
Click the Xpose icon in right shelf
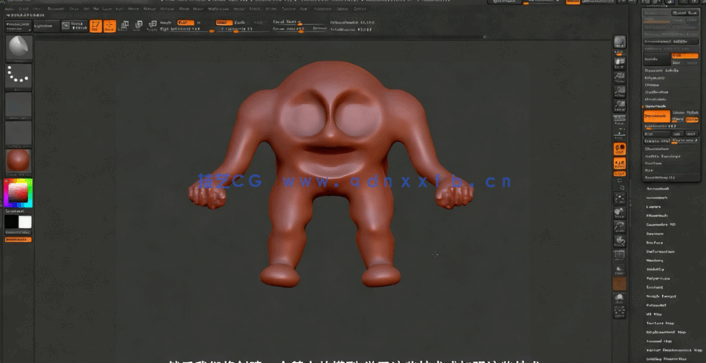(620, 312)
